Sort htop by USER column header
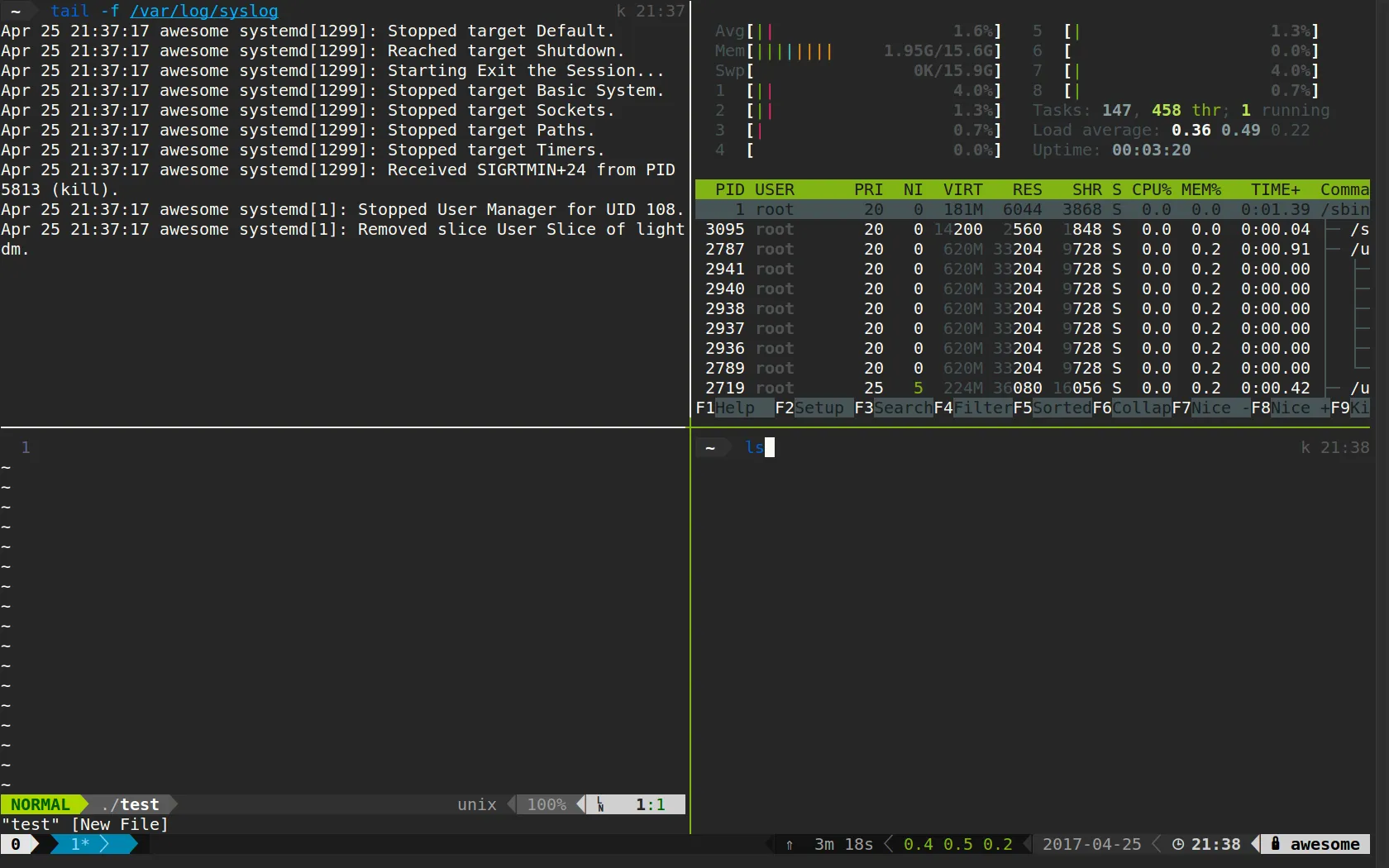The image size is (1389, 868). 775,189
